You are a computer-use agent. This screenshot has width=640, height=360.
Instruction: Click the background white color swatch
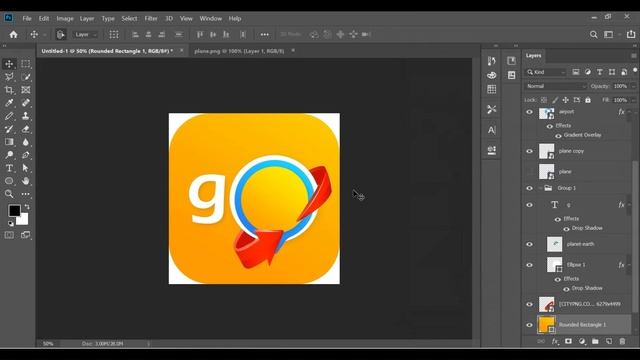(23, 220)
